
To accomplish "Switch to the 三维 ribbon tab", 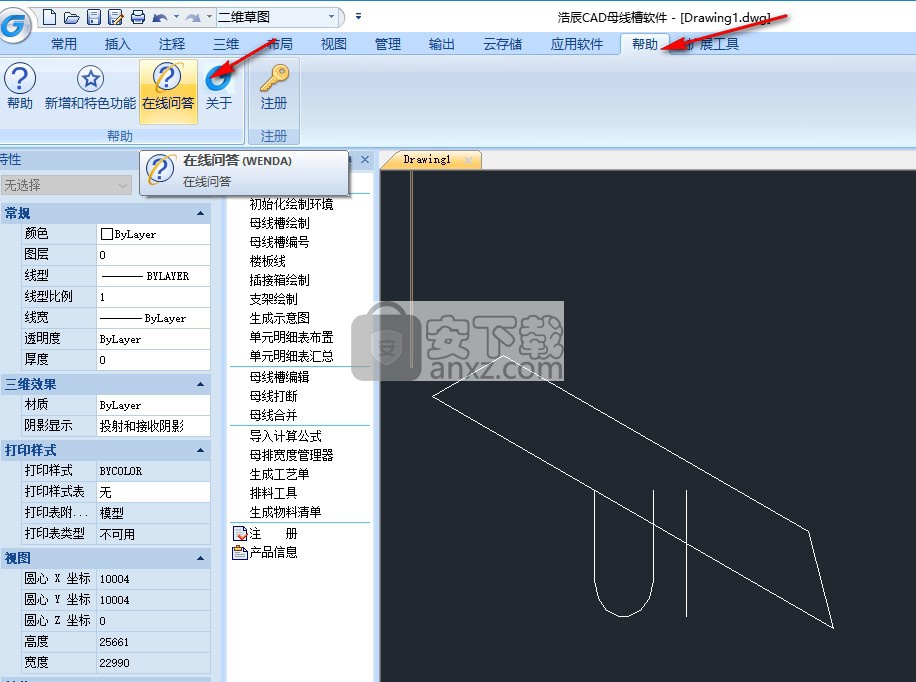I will pyautogui.click(x=225, y=44).
